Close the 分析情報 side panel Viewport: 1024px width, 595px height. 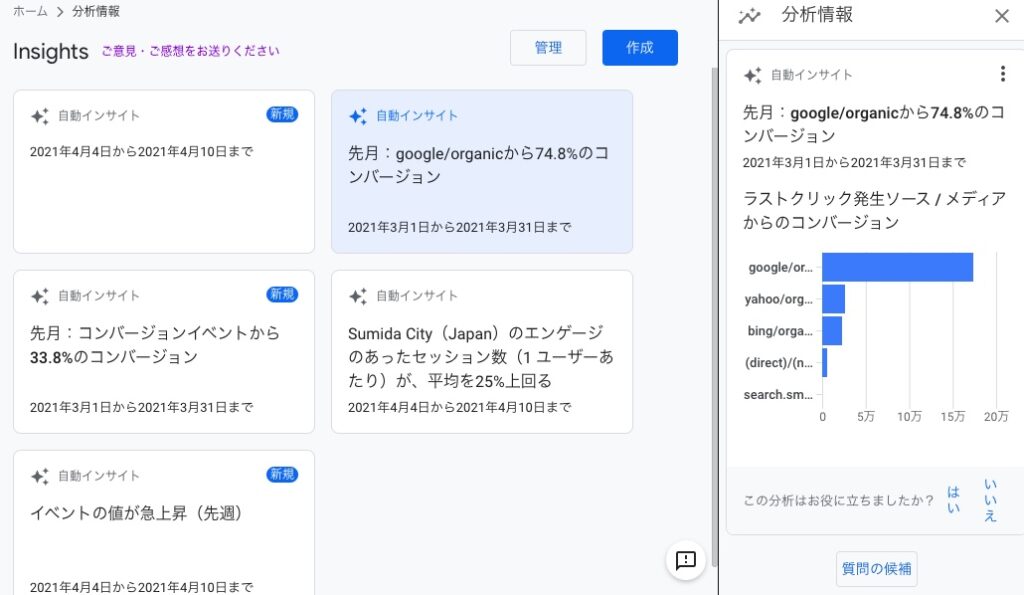[x=1001, y=16]
